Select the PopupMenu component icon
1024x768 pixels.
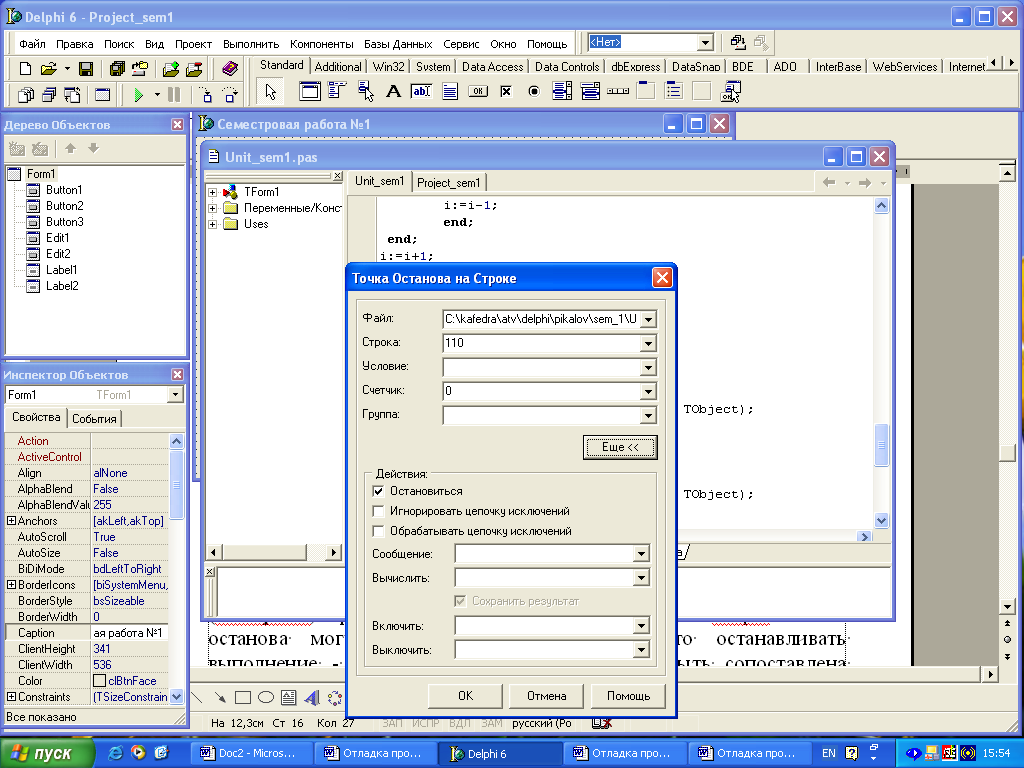(x=366, y=91)
